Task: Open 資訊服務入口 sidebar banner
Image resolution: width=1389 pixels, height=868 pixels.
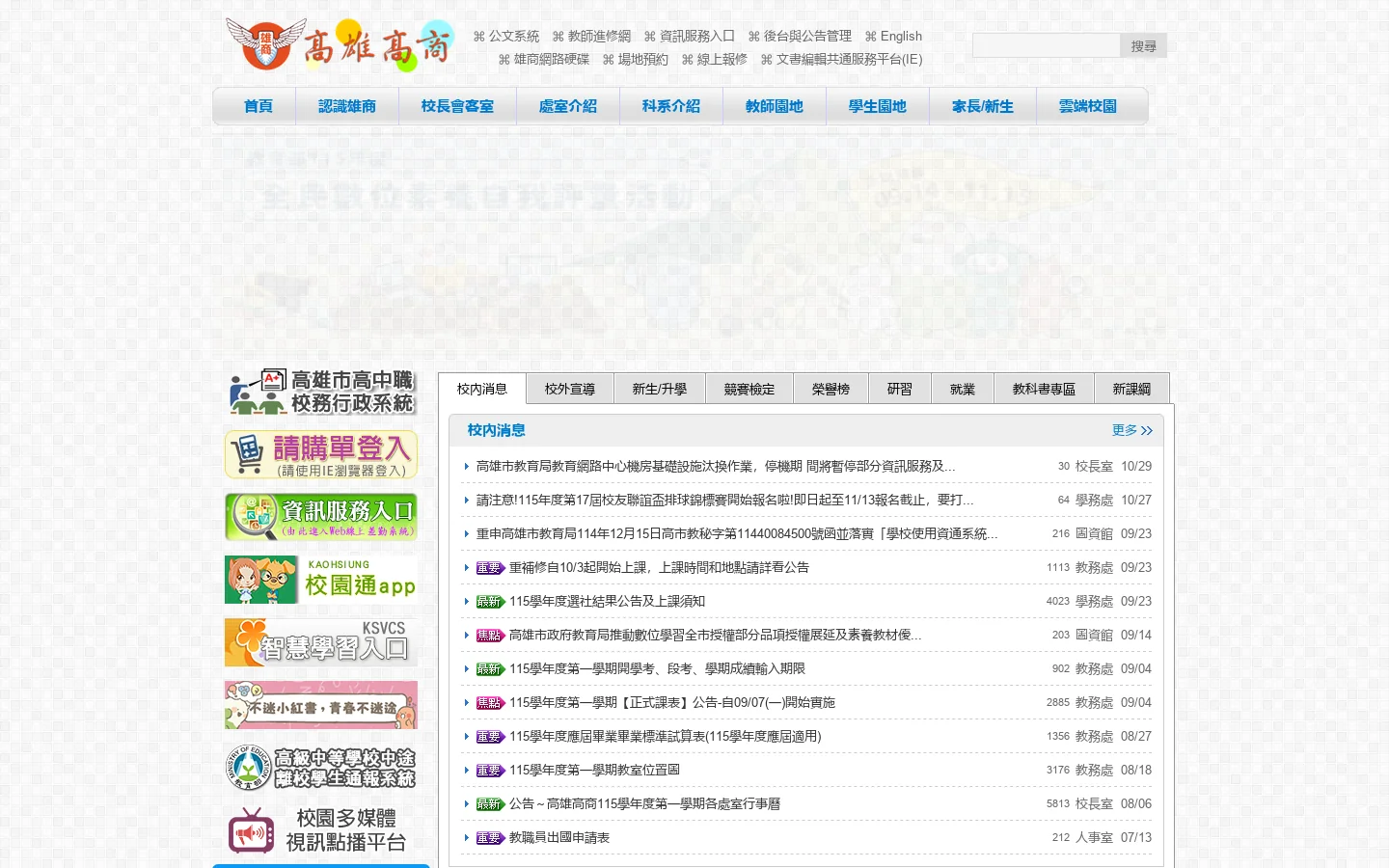Action: tap(321, 517)
